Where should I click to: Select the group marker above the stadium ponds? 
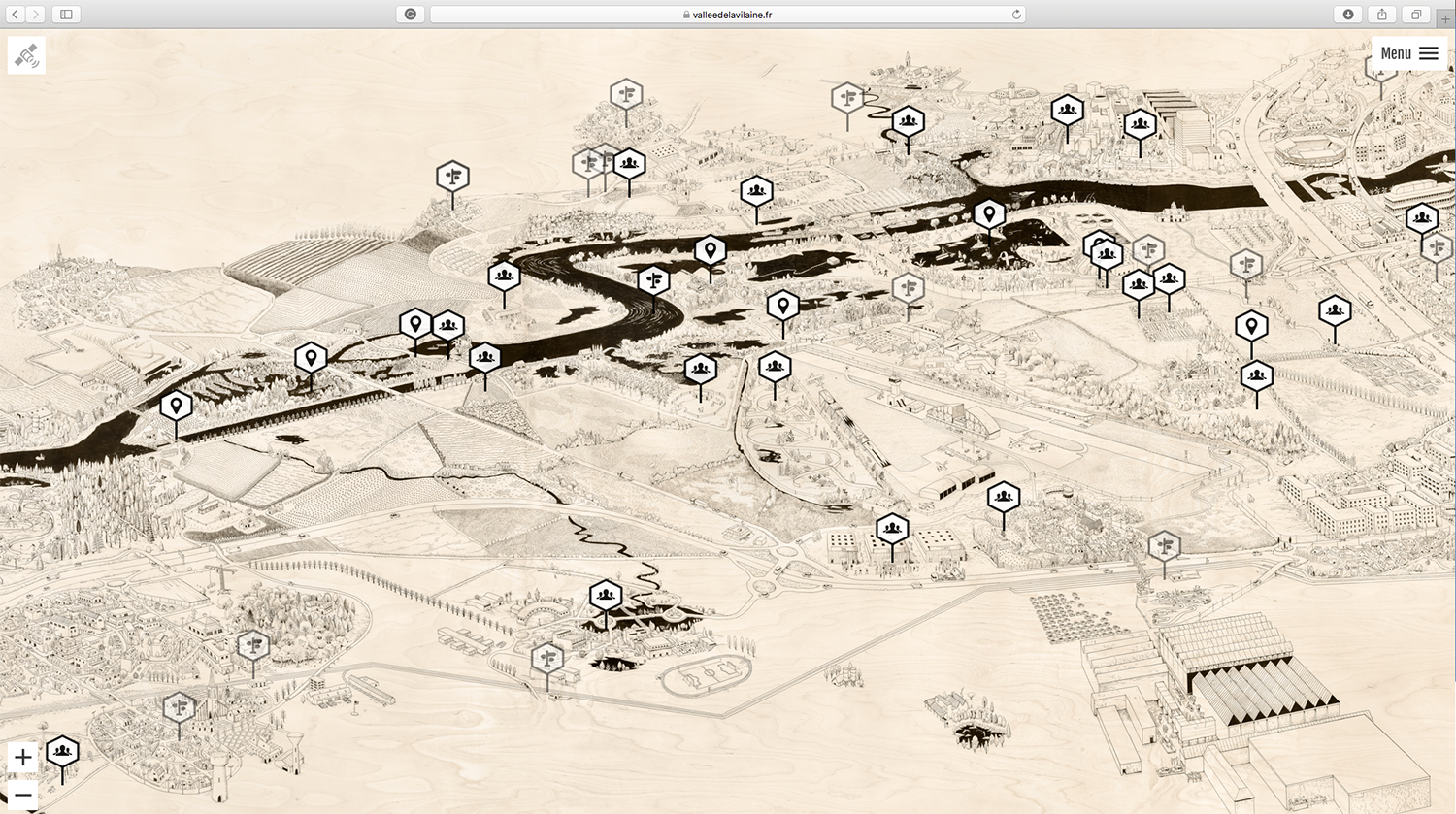(606, 595)
